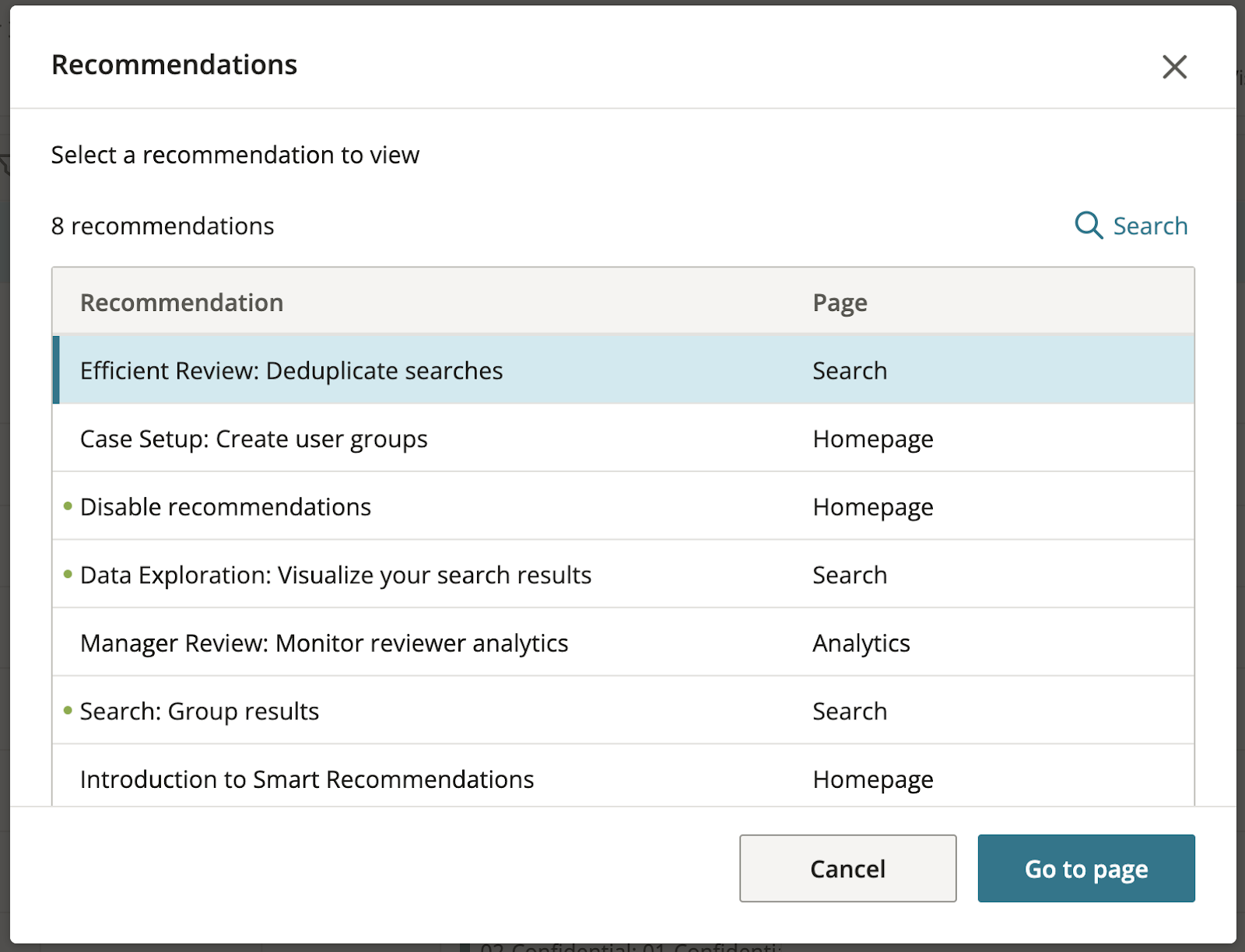Viewport: 1245px width, 952px height.
Task: Choose the Disable recommendations entry
Action: [x=225, y=506]
